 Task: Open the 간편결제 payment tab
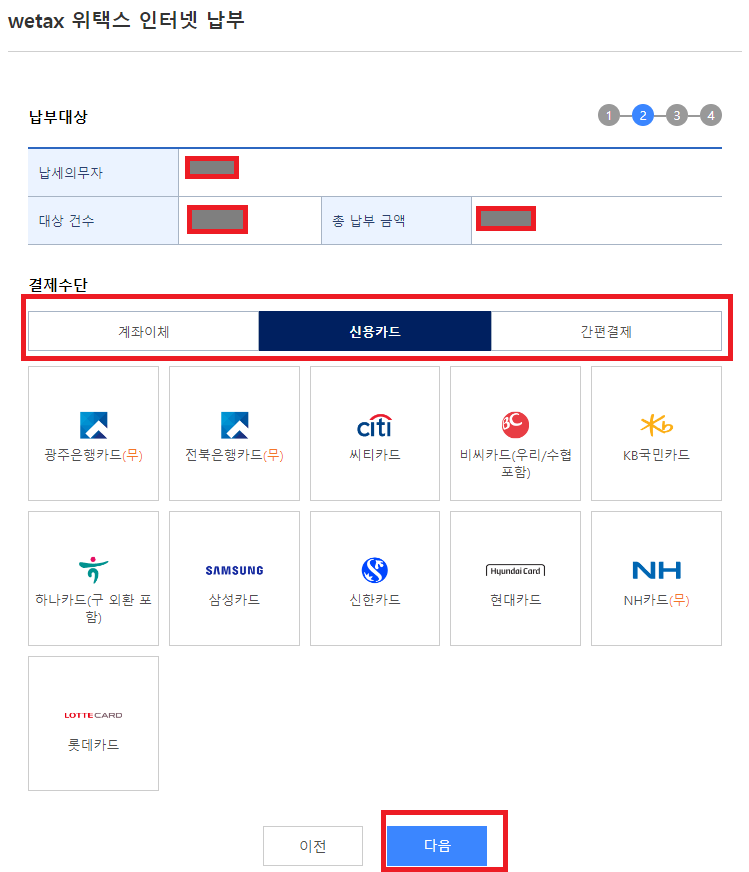pyautogui.click(x=606, y=331)
